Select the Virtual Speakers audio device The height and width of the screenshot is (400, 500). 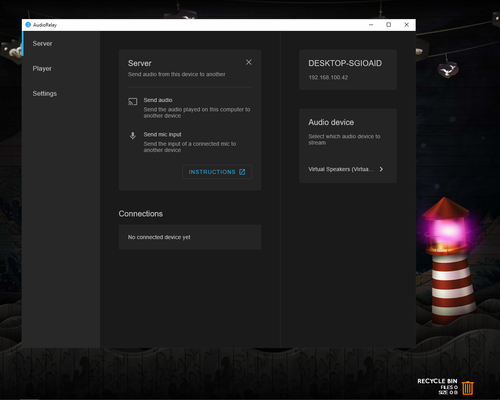point(346,169)
